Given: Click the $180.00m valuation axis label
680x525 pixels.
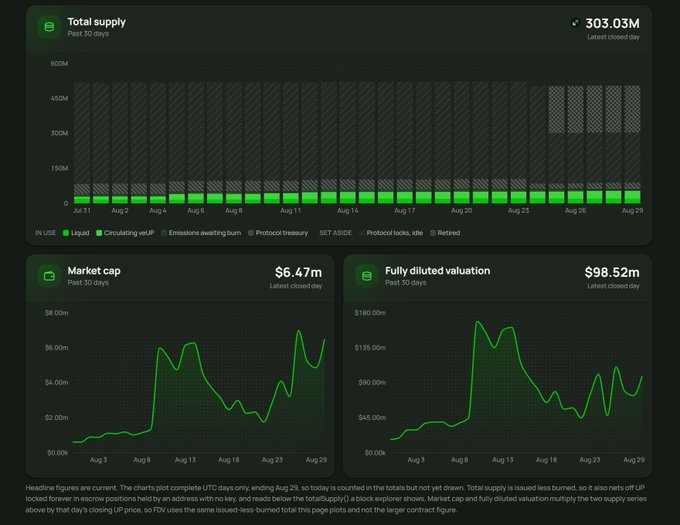Looking at the screenshot, I should 370,313.
